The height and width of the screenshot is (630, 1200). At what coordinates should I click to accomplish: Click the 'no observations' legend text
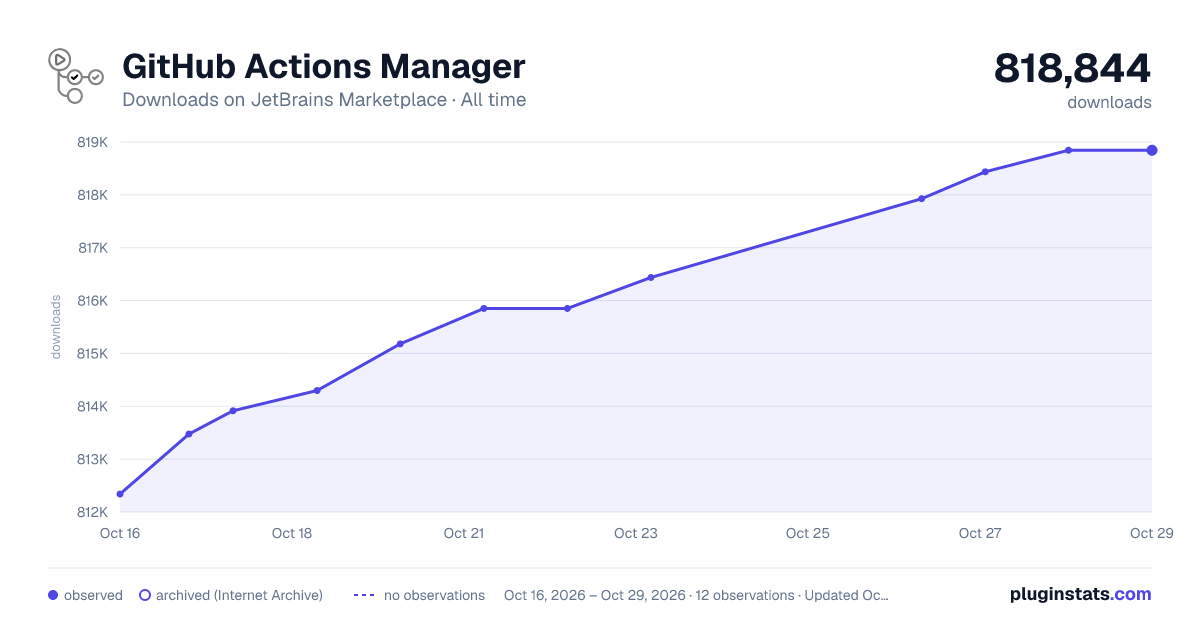(x=434, y=595)
